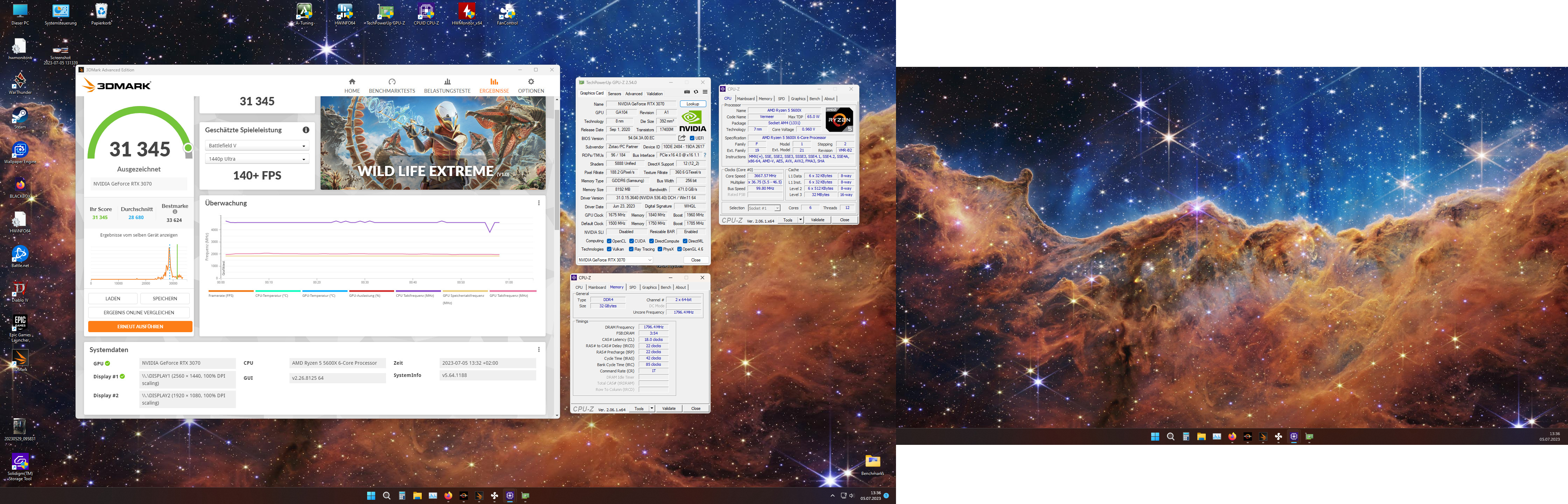Click Wild Life Extreme benchmark banner image
Image resolution: width=1568 pixels, height=504 pixels.
(433, 143)
